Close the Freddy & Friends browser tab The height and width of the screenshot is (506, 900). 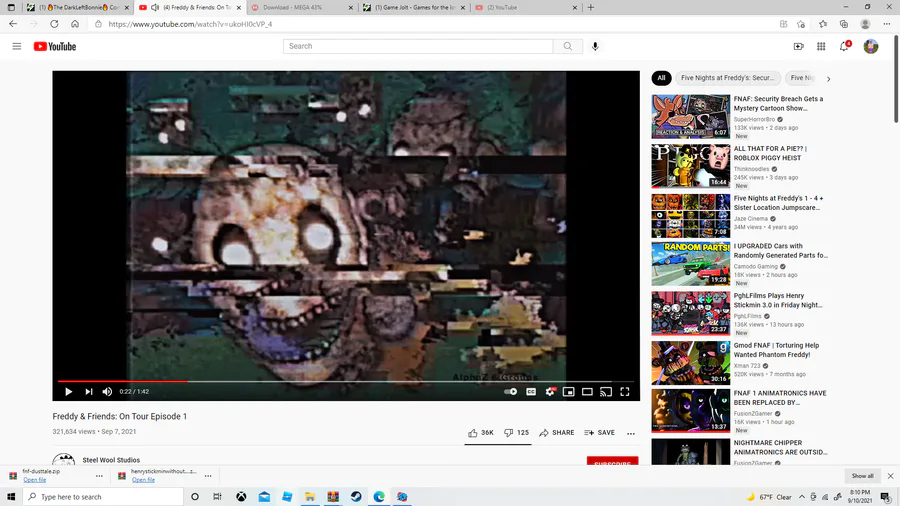tap(239, 7)
